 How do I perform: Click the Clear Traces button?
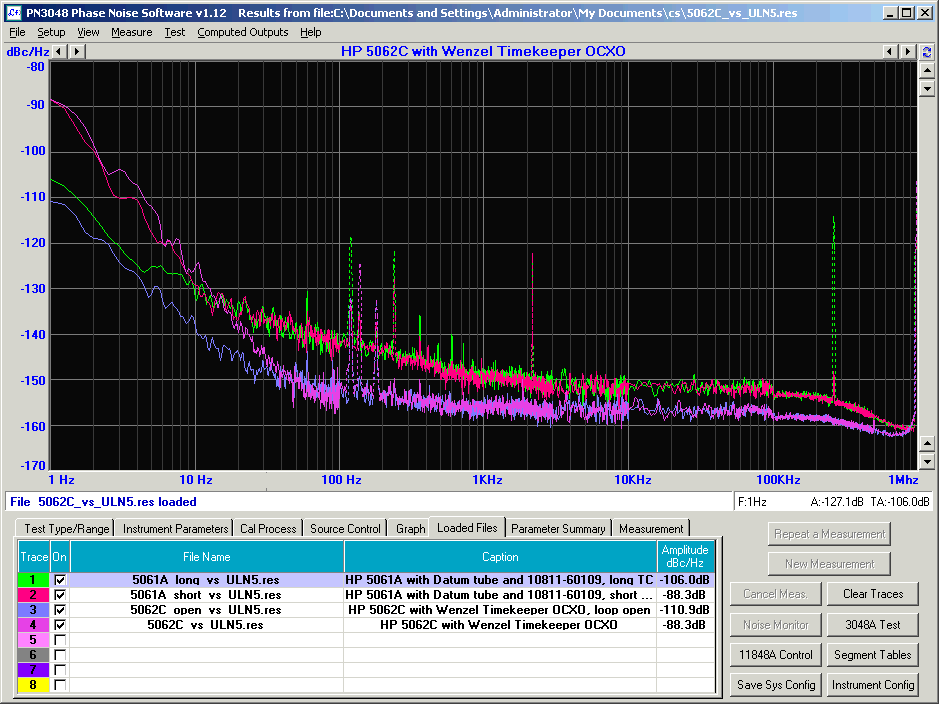[x=873, y=594]
